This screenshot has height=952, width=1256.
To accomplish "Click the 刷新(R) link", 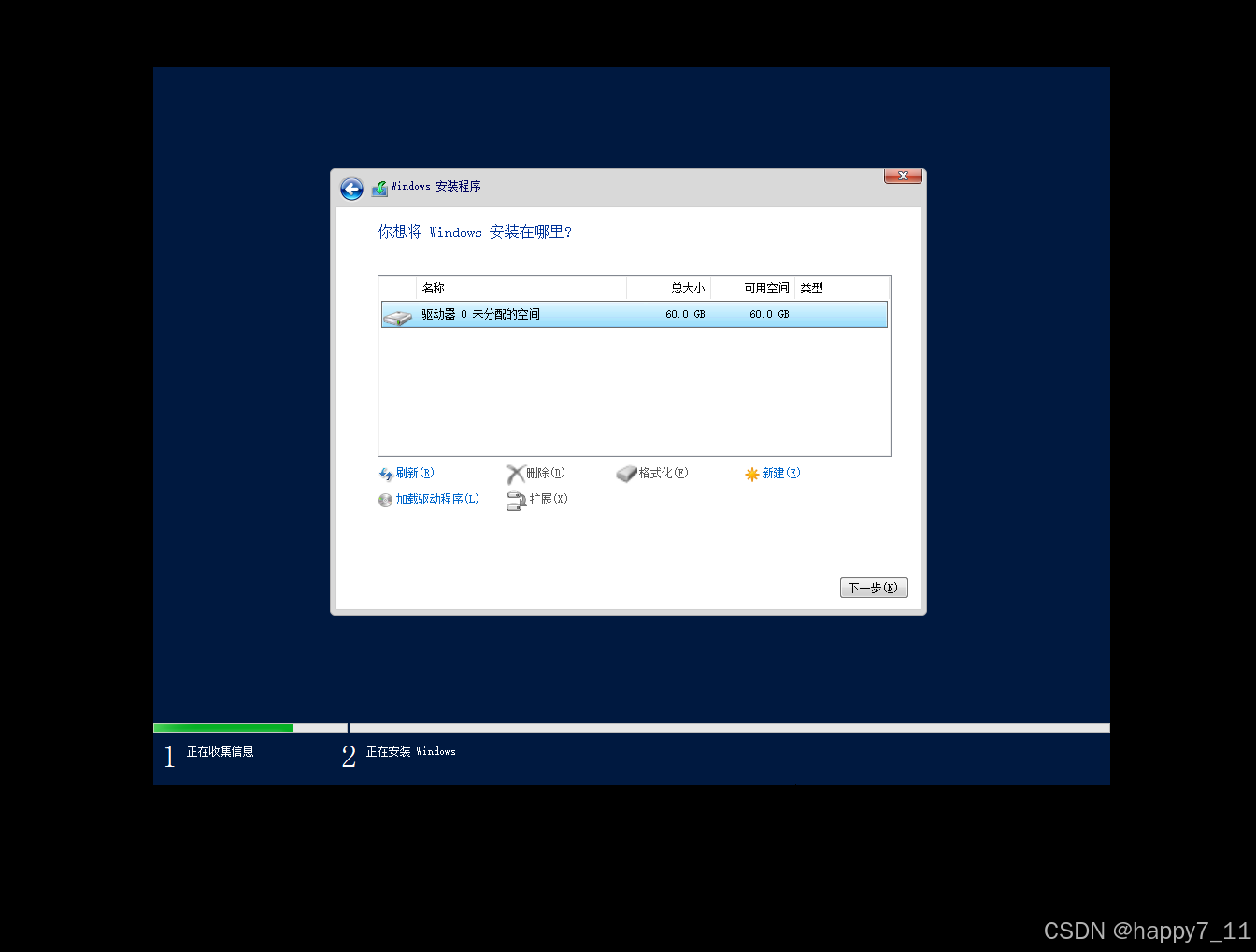I will (415, 474).
